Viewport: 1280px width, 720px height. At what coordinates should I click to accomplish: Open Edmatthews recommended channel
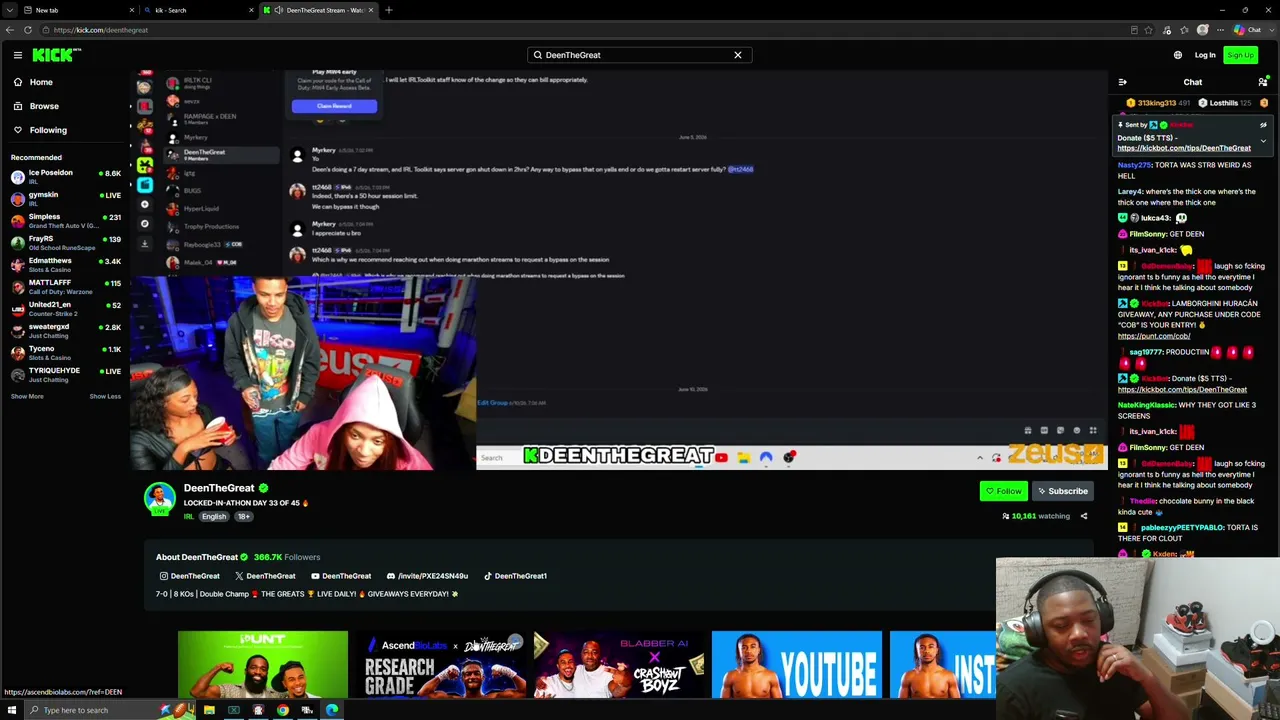(65, 264)
